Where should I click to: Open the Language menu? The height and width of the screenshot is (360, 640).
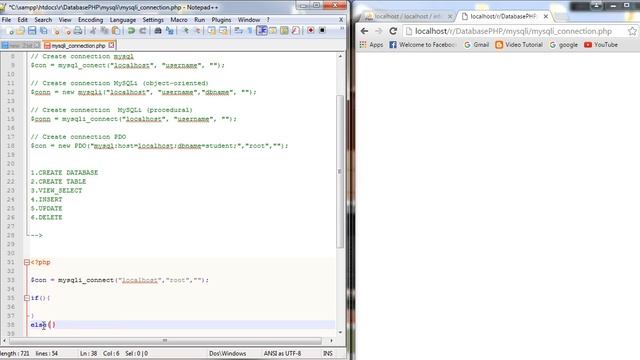click(x=122, y=20)
